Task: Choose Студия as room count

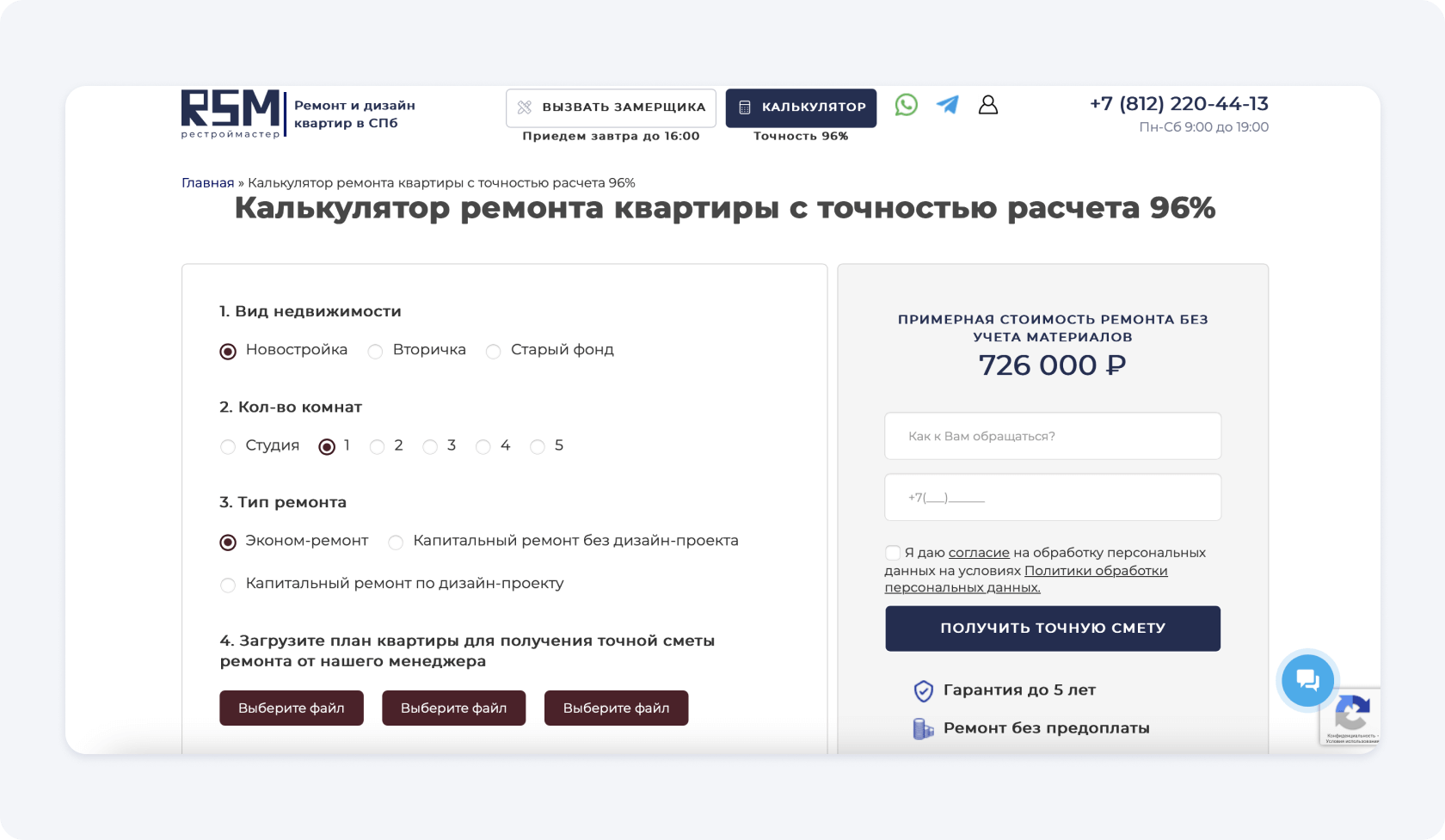Action: coord(228,447)
